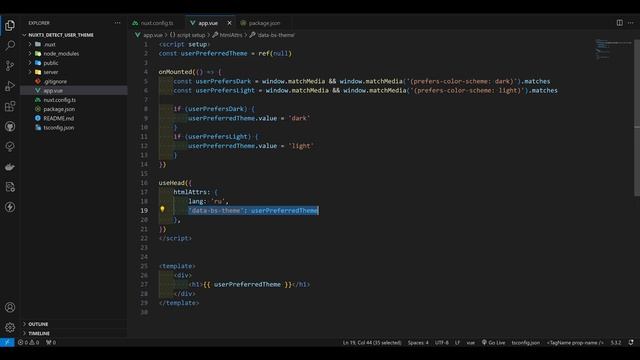Viewport: 640px width, 360px height.
Task: Open the Testing view icon
Action: tap(10, 147)
